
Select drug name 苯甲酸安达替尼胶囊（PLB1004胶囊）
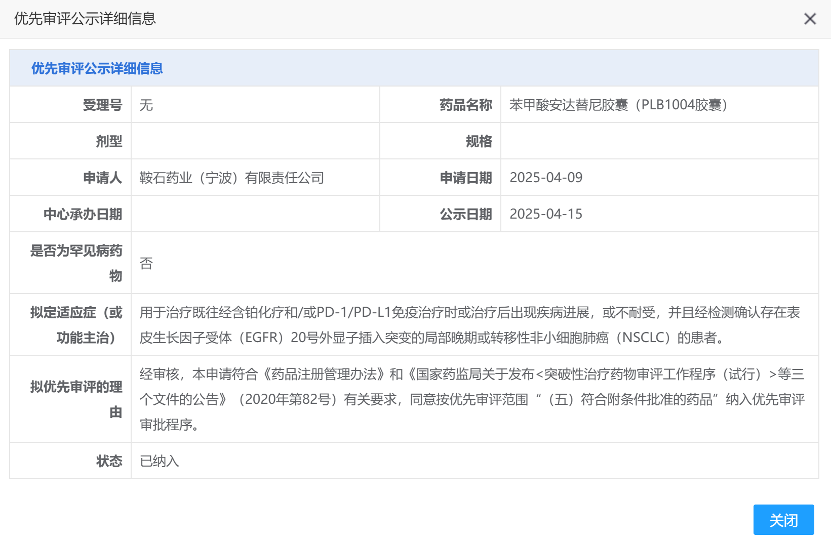618,105
